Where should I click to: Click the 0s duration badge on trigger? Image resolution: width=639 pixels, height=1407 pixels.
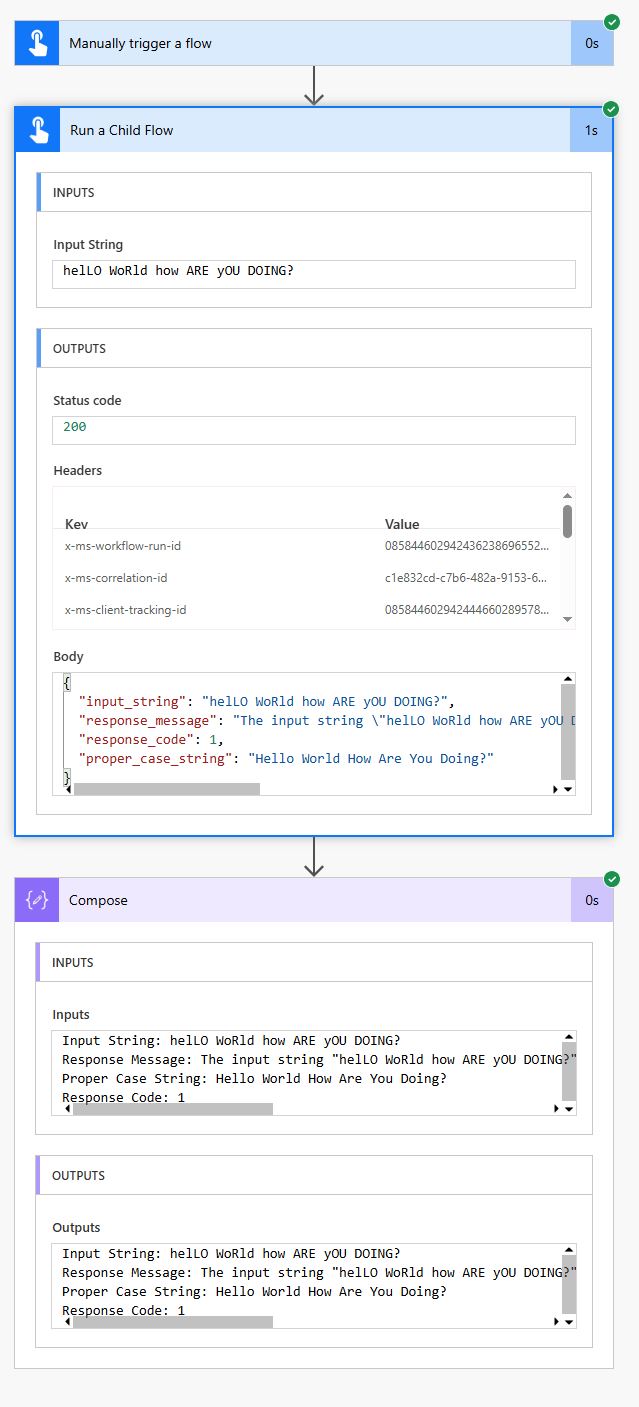click(592, 43)
